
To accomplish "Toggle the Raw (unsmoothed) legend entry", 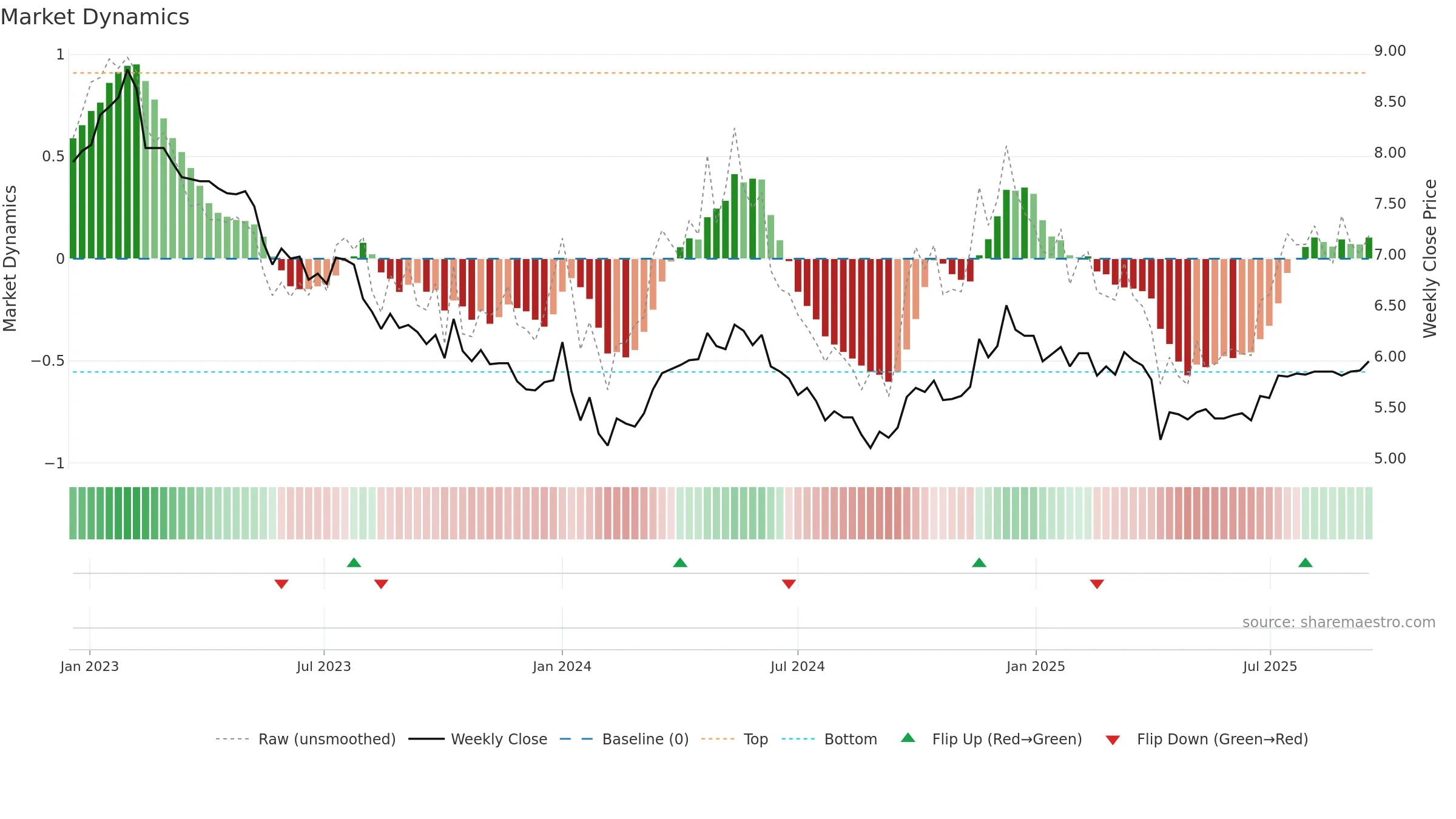I will [305, 739].
